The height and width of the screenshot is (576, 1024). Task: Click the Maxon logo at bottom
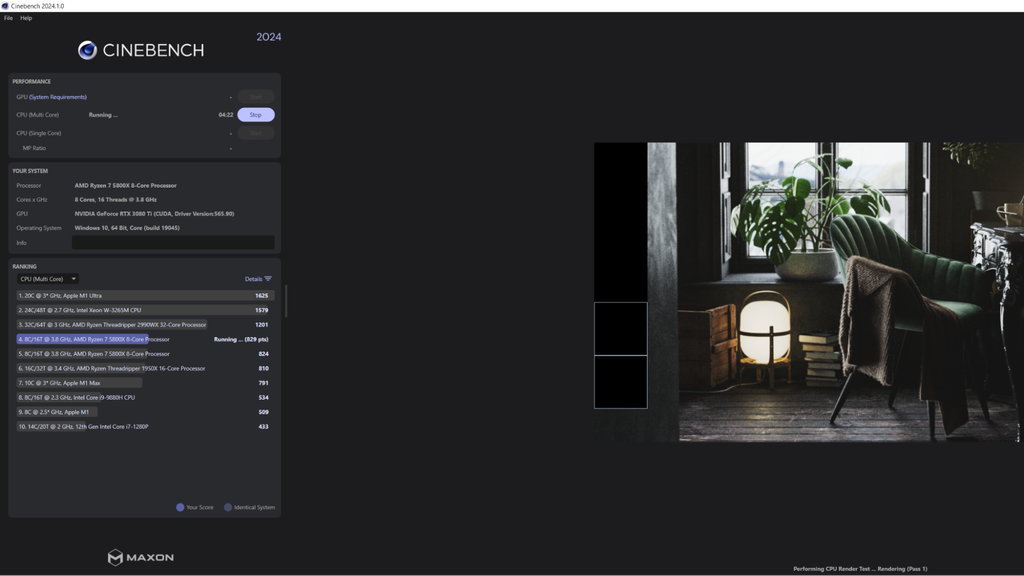pyautogui.click(x=140, y=557)
